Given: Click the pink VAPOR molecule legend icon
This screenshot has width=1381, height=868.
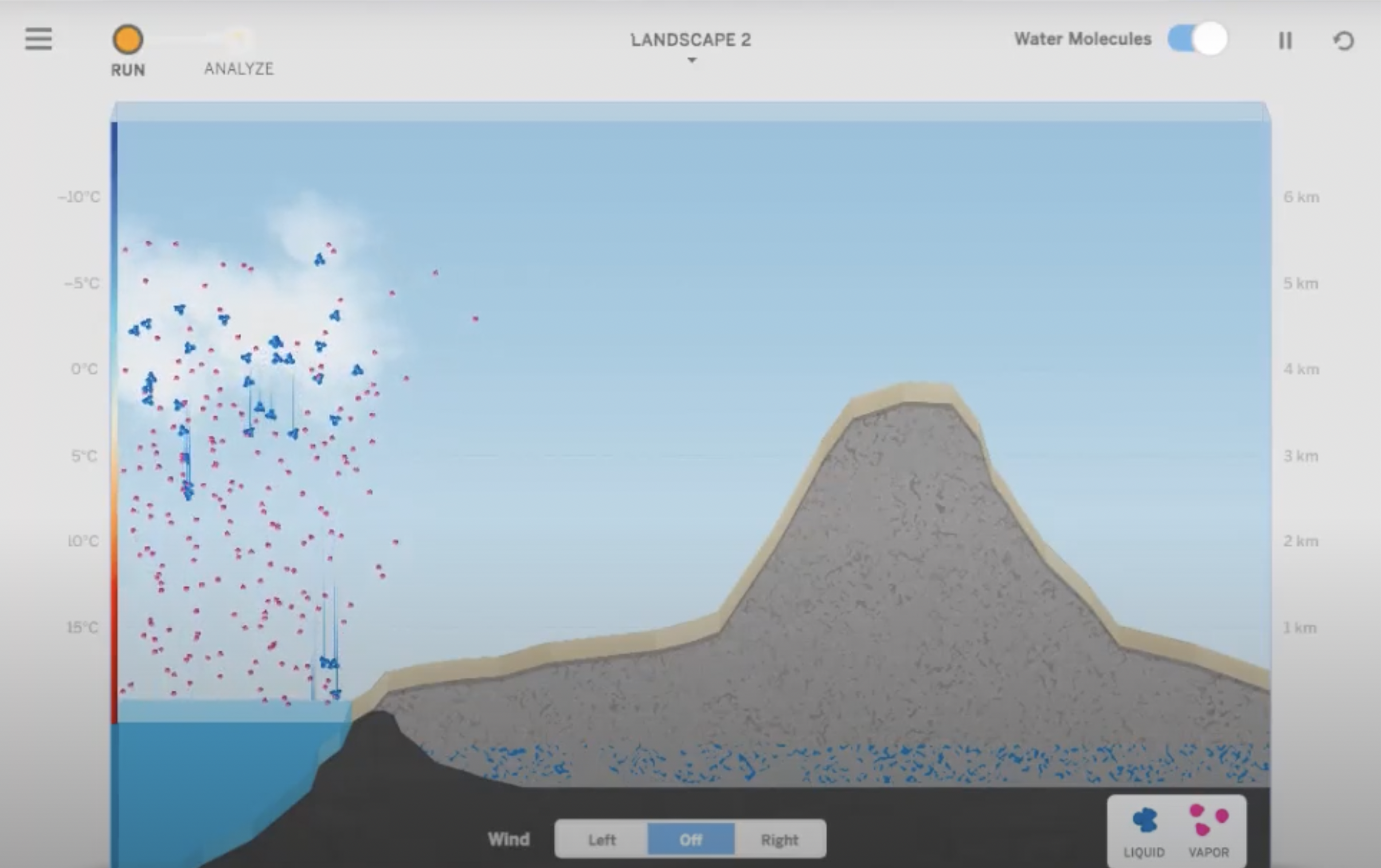Looking at the screenshot, I should click(1208, 819).
